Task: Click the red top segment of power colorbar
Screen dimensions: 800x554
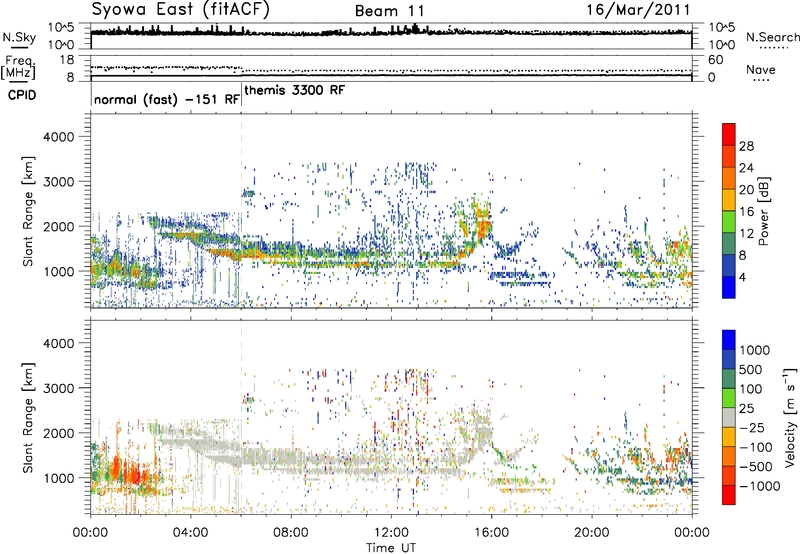Action: click(729, 135)
